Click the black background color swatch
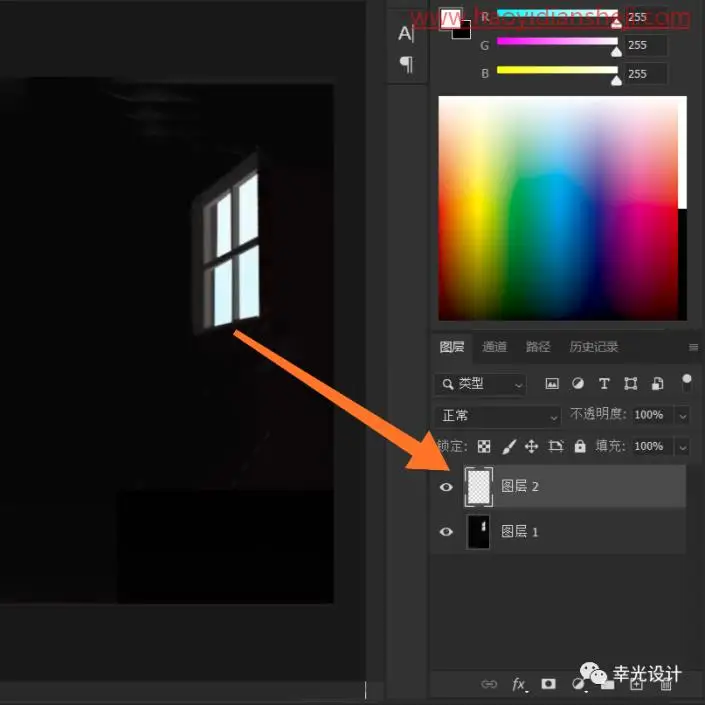Screen dimensions: 705x705 coord(463,31)
